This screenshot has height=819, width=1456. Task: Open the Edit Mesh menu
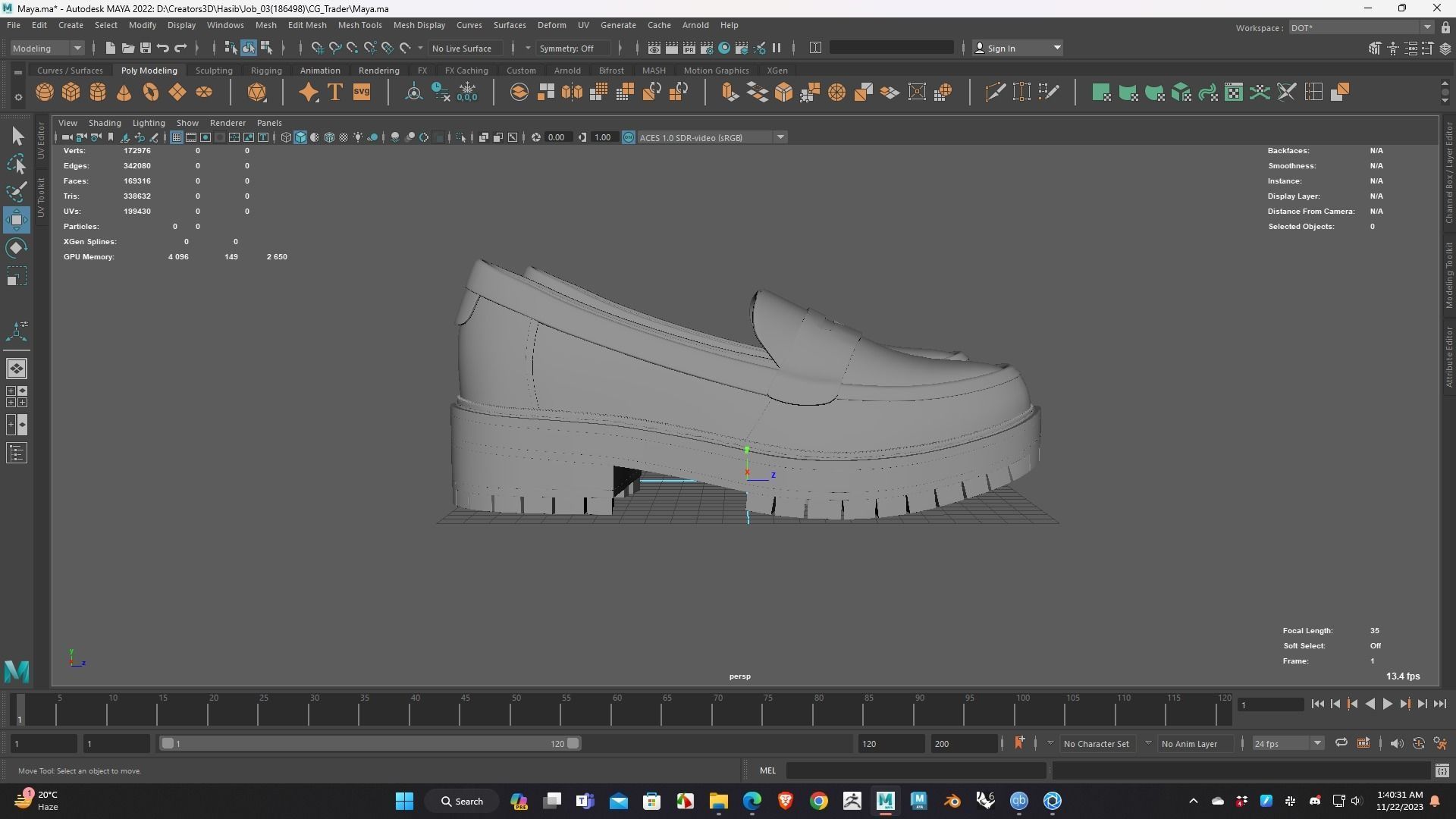pos(307,25)
